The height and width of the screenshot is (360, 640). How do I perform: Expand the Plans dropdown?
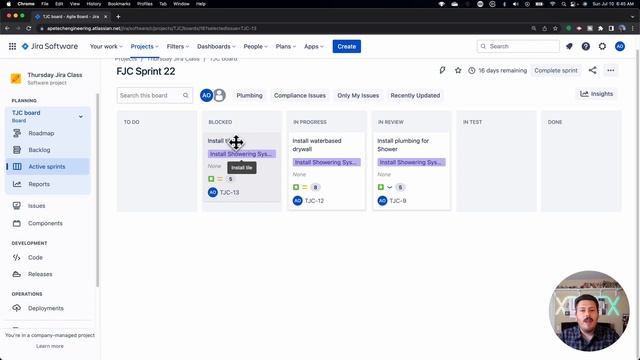pyautogui.click(x=286, y=47)
